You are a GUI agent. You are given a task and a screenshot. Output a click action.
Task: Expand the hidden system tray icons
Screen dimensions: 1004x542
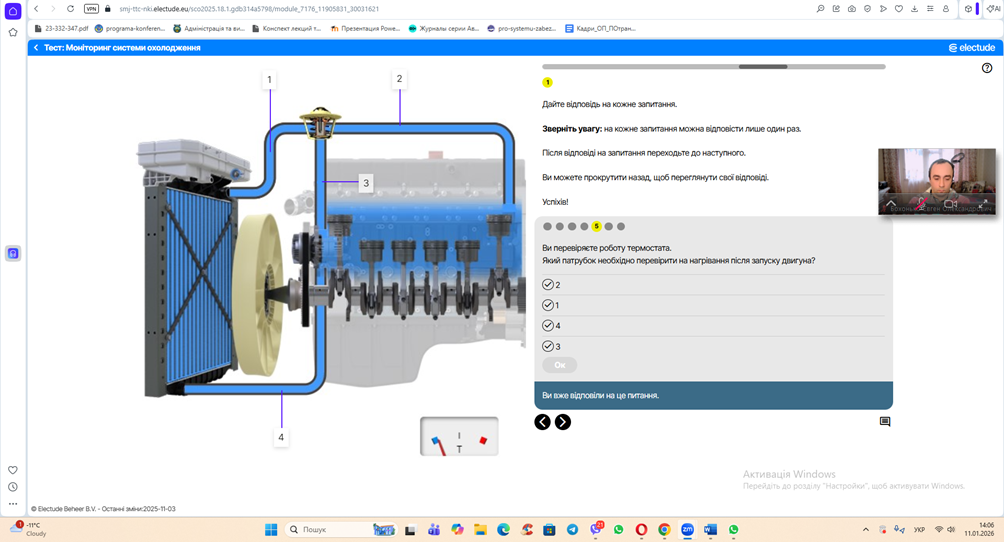click(x=866, y=529)
